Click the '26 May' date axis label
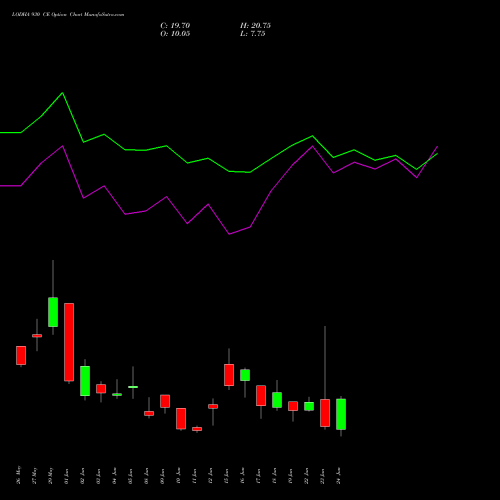 (18, 475)
